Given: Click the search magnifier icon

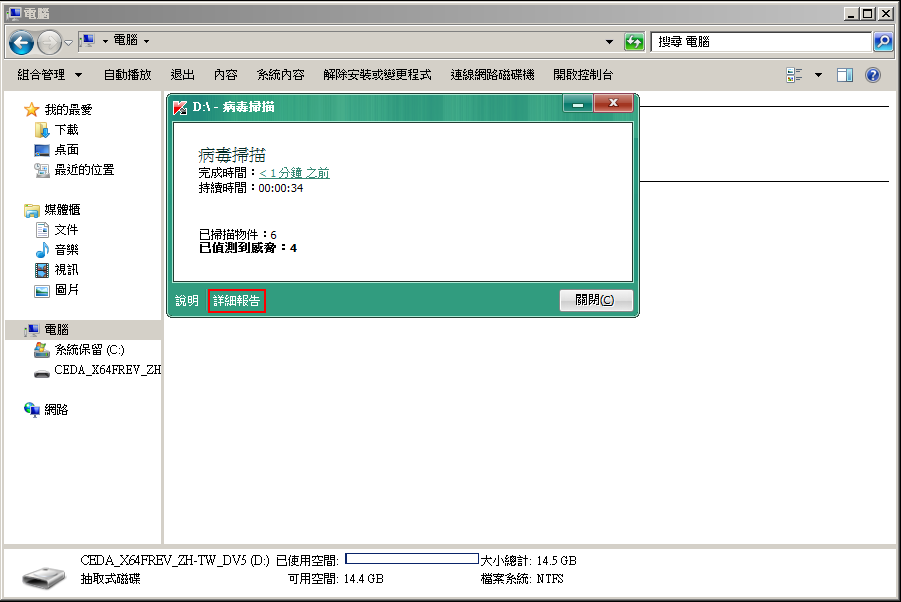Looking at the screenshot, I should click(882, 42).
